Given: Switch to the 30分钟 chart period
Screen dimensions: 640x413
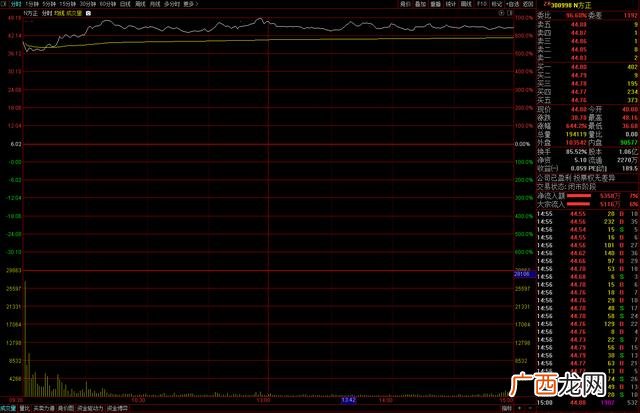Looking at the screenshot, I should click(87, 4).
